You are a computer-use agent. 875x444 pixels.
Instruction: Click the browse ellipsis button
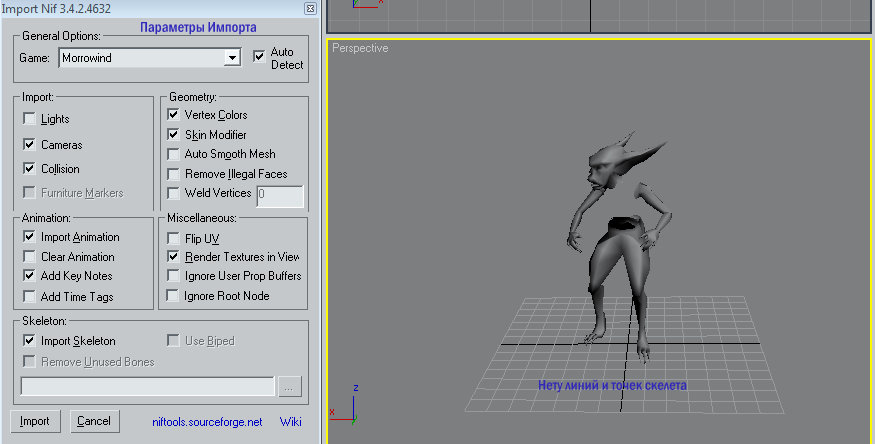click(289, 387)
